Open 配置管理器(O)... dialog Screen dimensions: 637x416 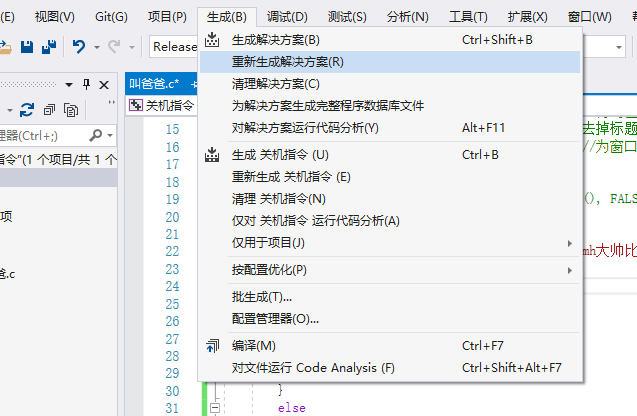click(x=390, y=319)
